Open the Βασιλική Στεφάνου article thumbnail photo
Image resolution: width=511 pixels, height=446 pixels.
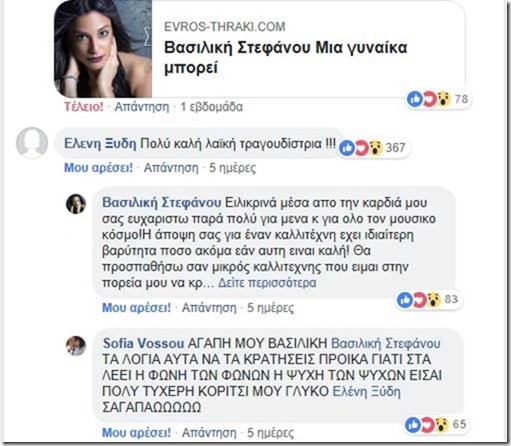tap(103, 49)
